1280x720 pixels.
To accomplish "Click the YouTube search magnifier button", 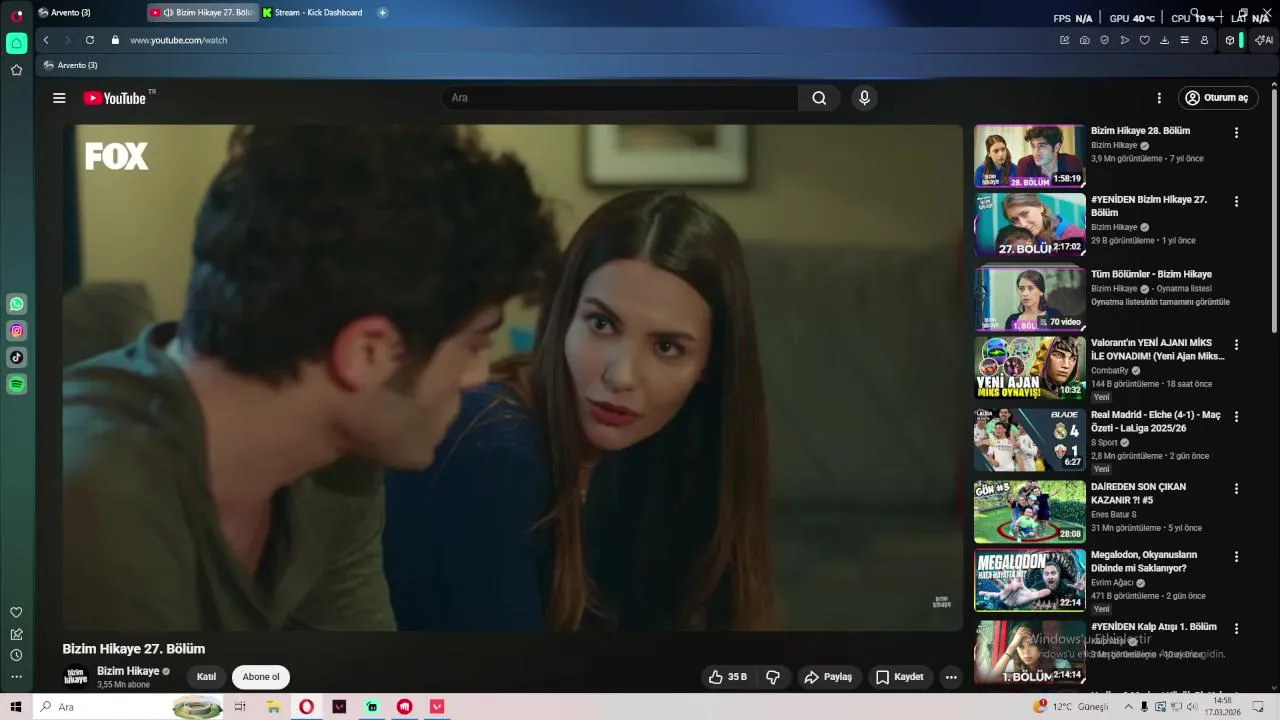I will (819, 98).
